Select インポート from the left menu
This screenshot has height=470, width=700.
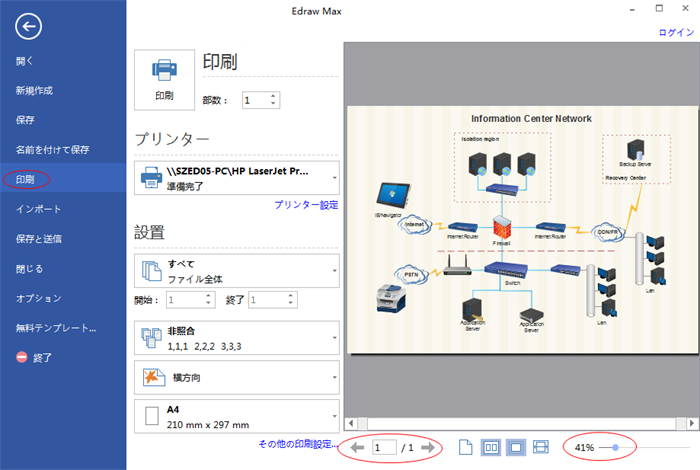point(38,209)
